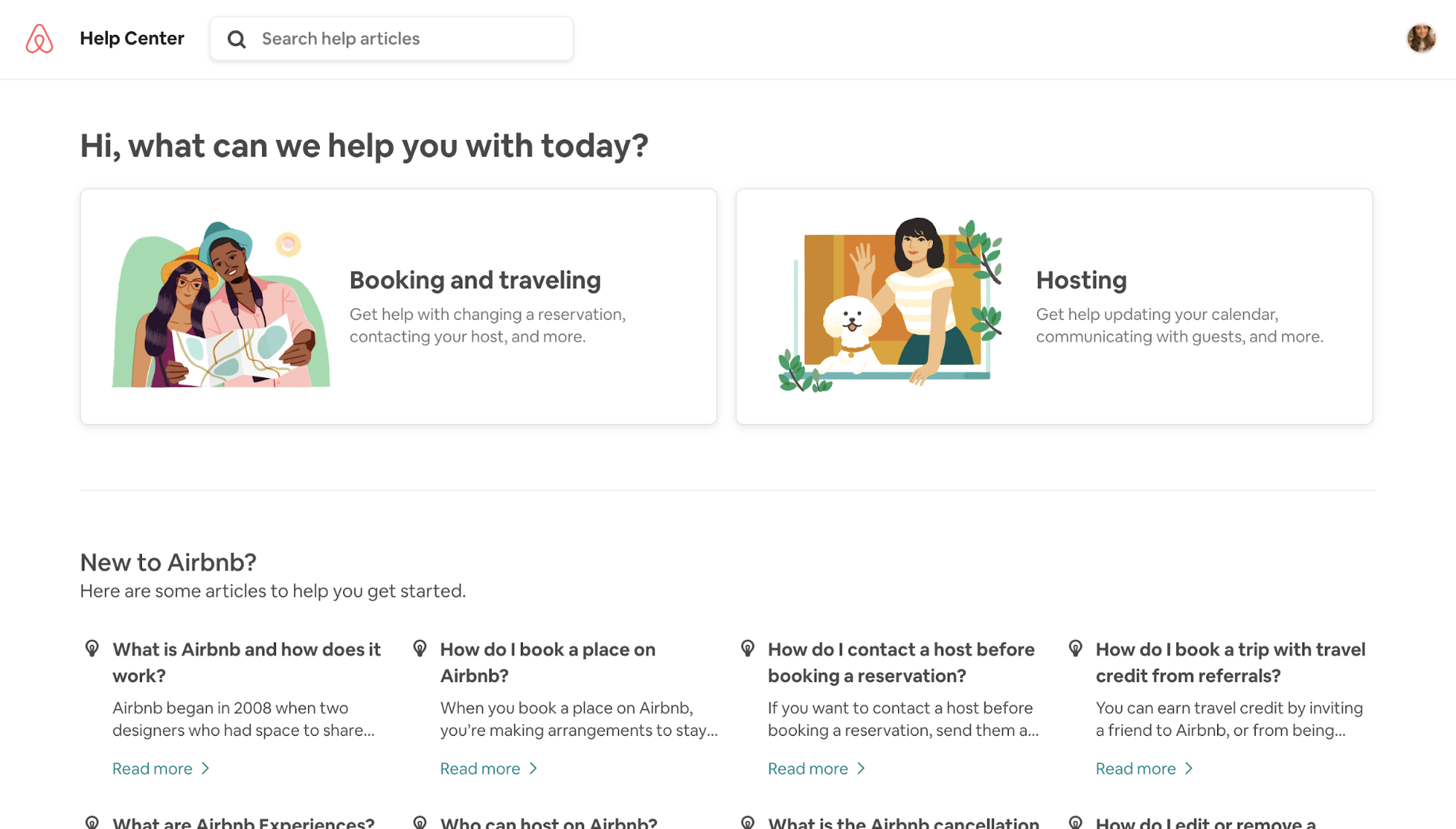Click the "Help Center" header title
The width and height of the screenshot is (1456, 829).
coord(132,38)
